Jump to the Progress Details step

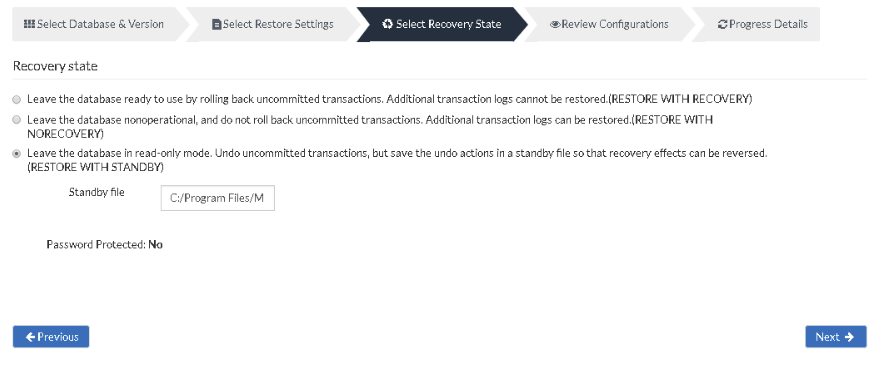(755, 24)
